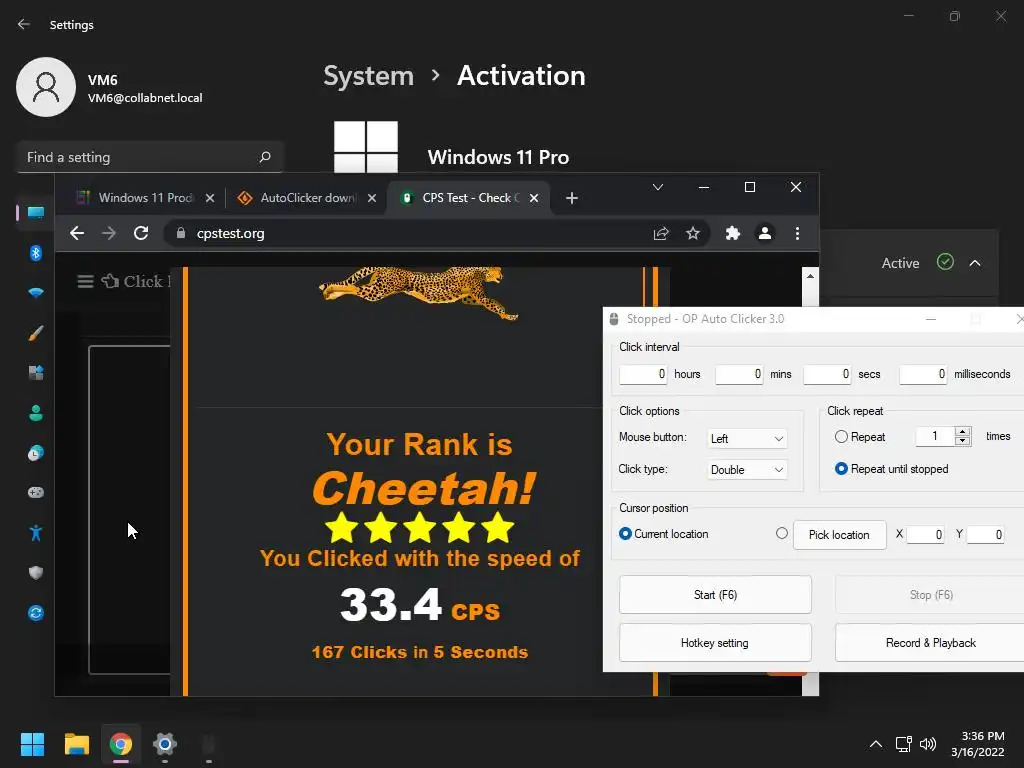This screenshot has height=768, width=1024.
Task: Open Time & language clock icon in sidebar
Action: point(35,453)
